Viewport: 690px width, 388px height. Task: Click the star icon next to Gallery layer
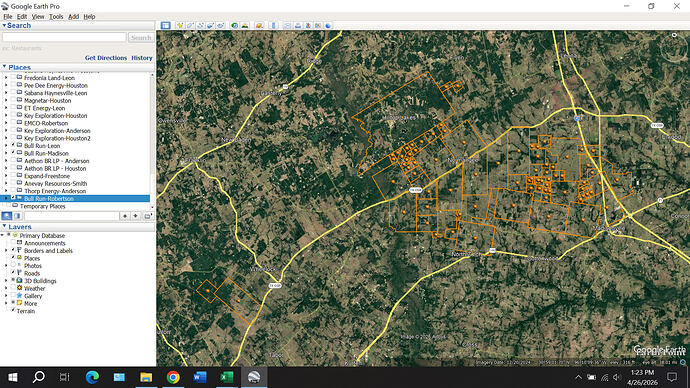[x=19, y=296]
